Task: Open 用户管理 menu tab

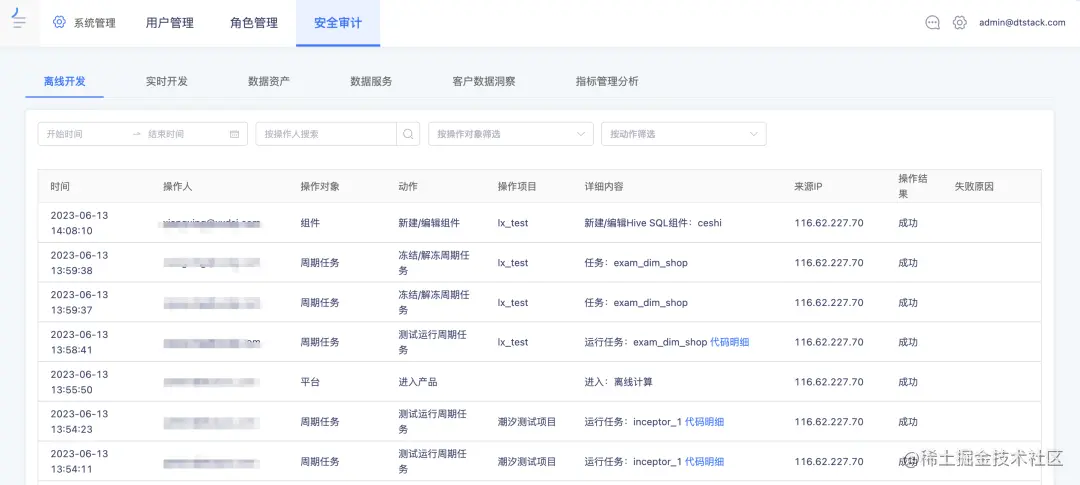Action: click(x=169, y=23)
